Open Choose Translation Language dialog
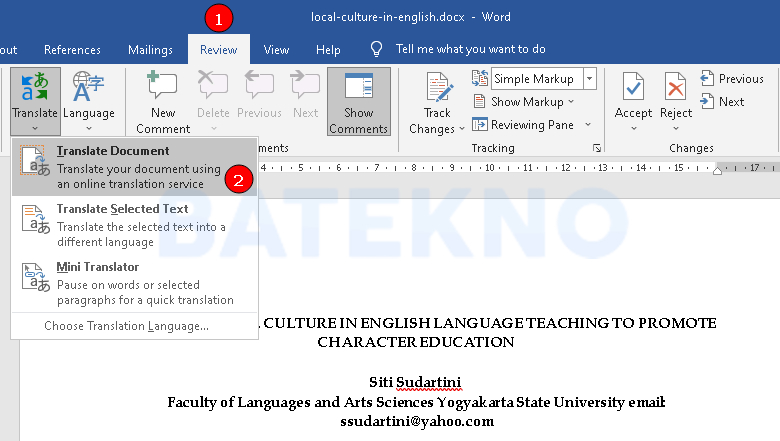 tap(126, 326)
